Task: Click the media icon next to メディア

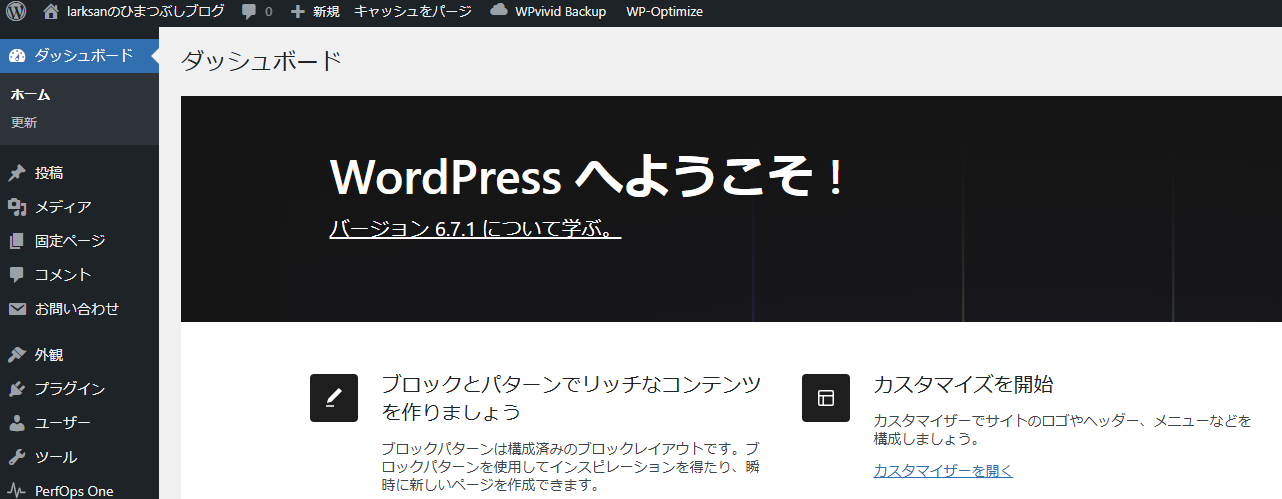Action: pos(17,207)
